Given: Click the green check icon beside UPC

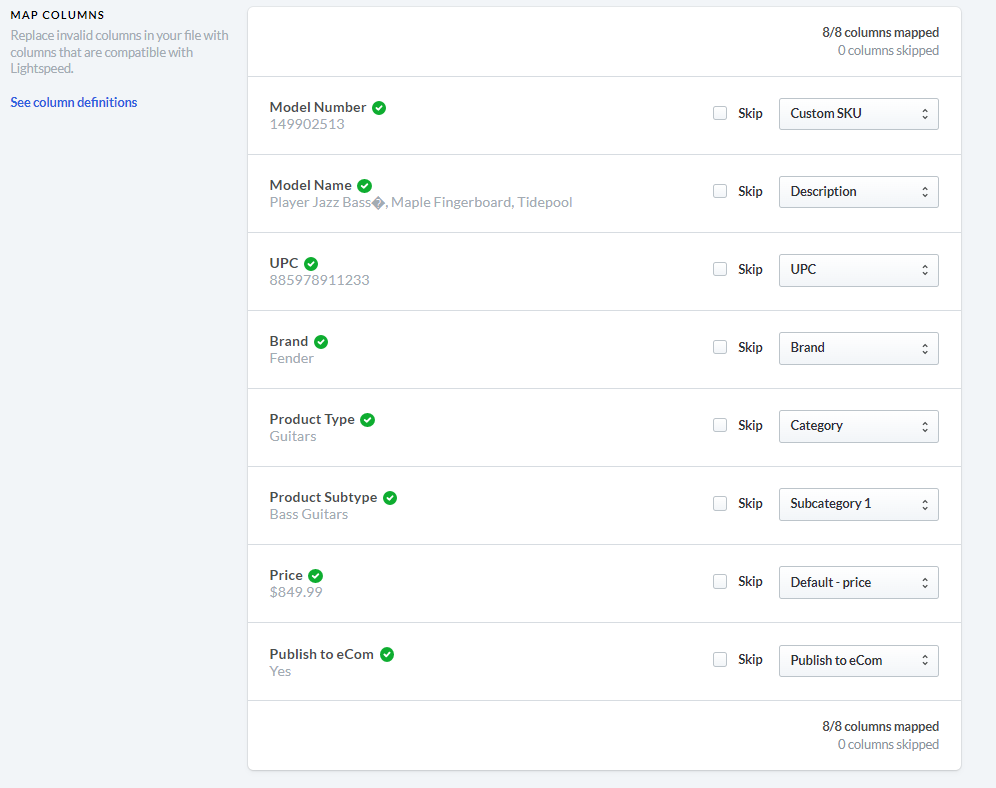Looking at the screenshot, I should pyautogui.click(x=311, y=264).
